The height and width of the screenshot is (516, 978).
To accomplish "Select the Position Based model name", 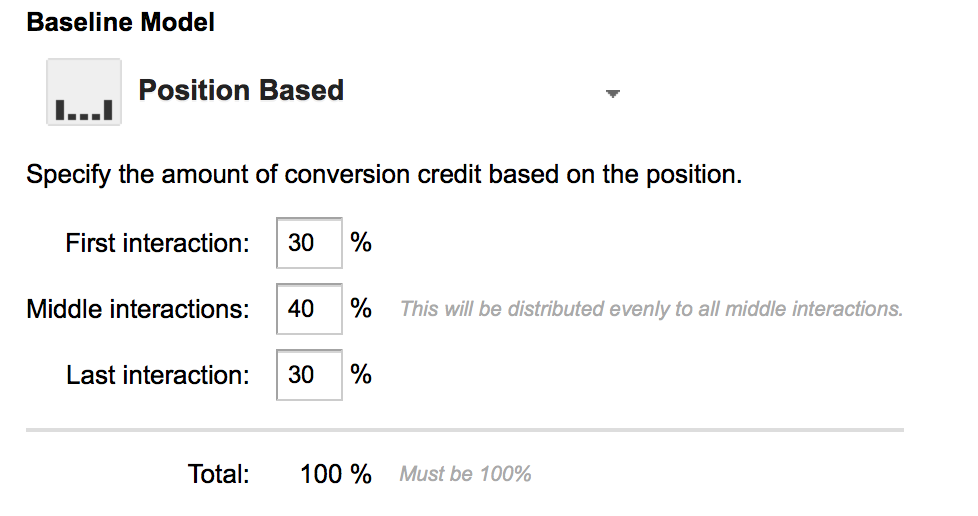I will coord(241,90).
